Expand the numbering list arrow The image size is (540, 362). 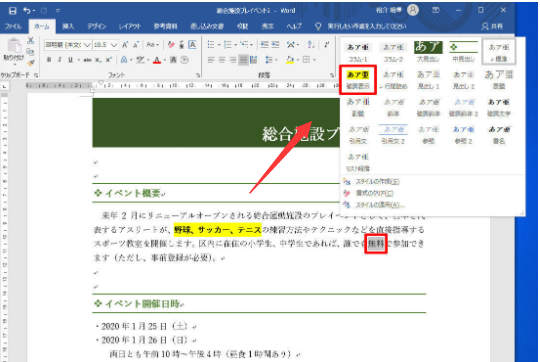pos(236,45)
